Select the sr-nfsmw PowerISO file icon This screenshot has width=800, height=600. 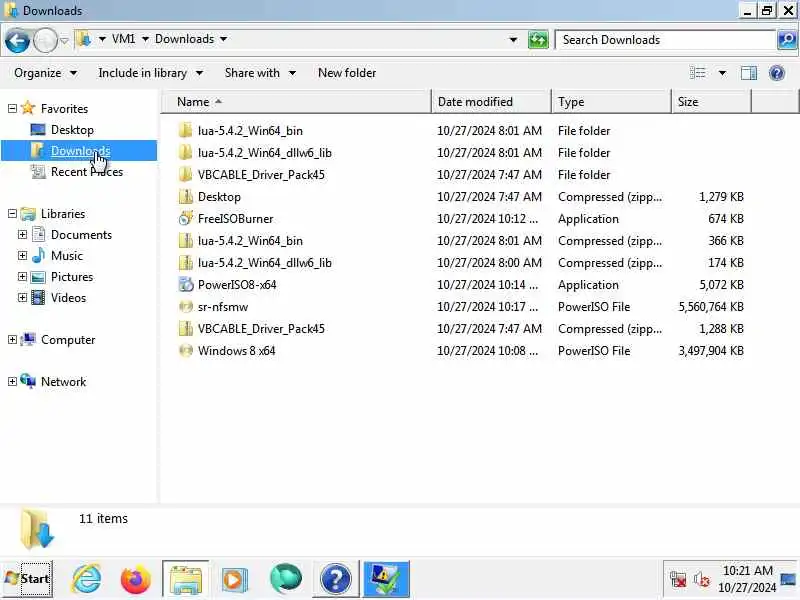click(186, 307)
